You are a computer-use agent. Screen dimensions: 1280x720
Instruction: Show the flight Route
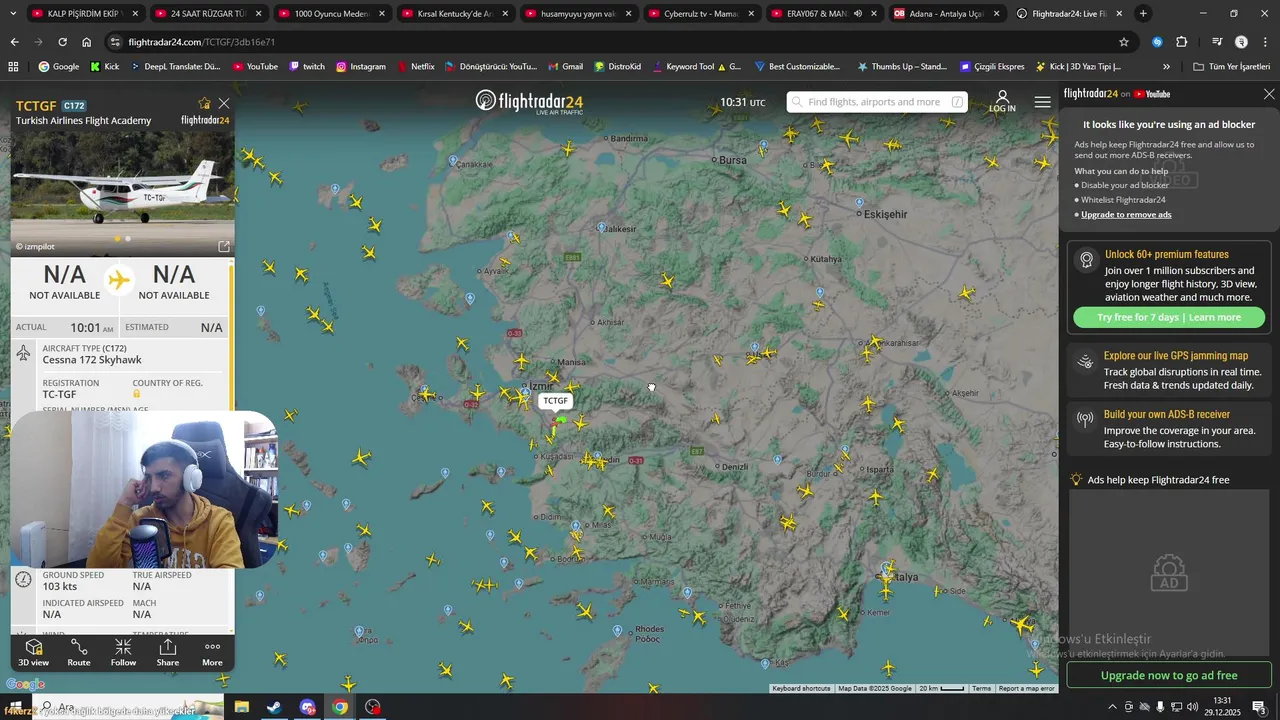click(79, 652)
